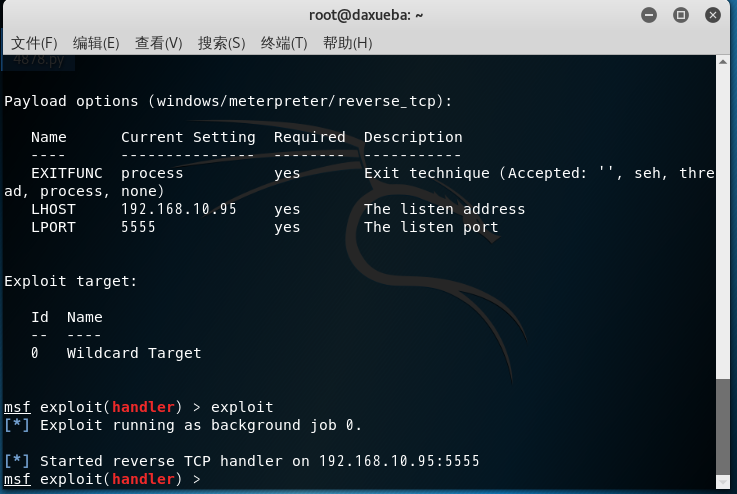This screenshot has height=494, width=737.
Task: Click 'Exploit running as background job 0.' line
Action: (183, 425)
